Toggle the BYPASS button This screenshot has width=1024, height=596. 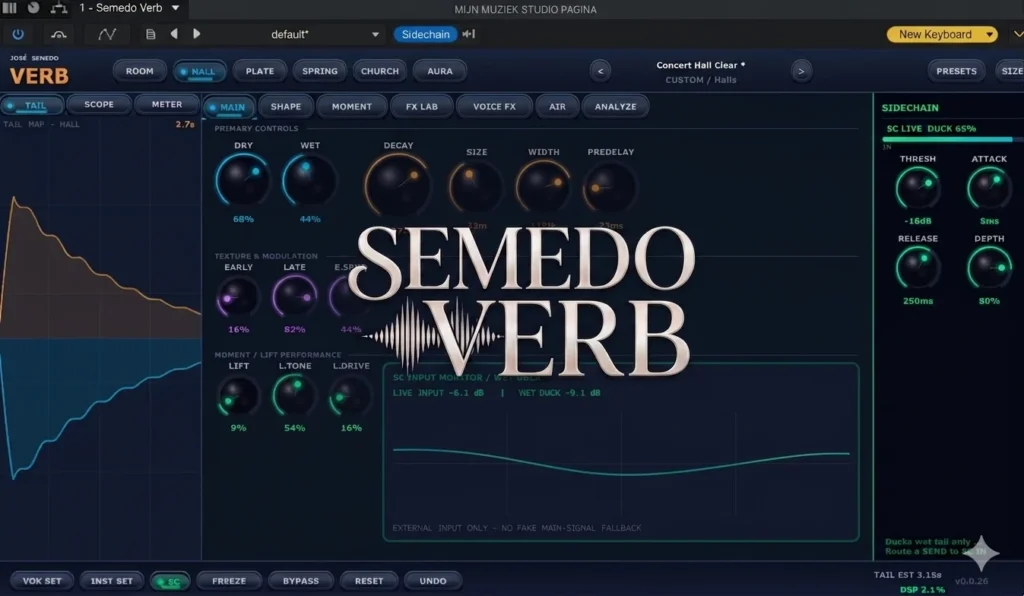click(301, 581)
